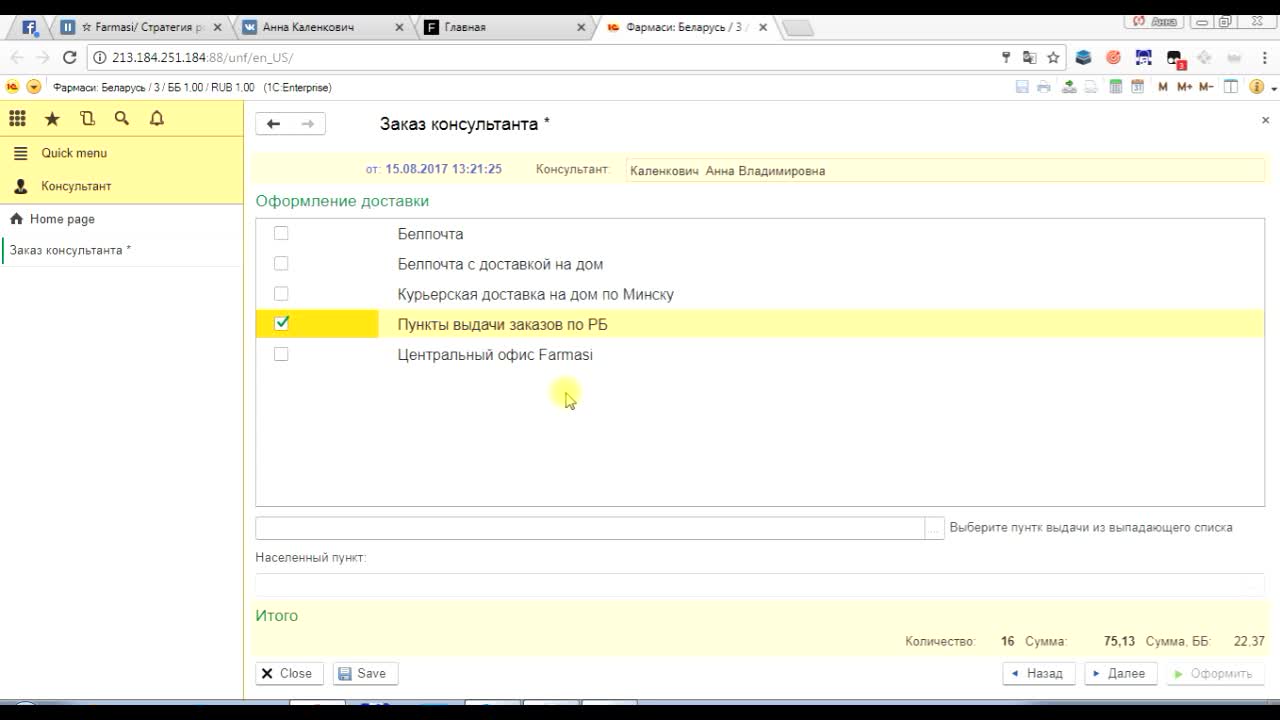Image resolution: width=1280 pixels, height=720 pixels.
Task: Click the Населенный пункт field
Action: 760,584
